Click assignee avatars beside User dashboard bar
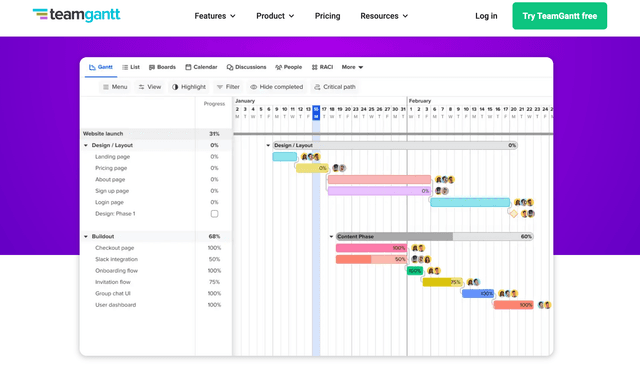This screenshot has width=640, height=383. pos(544,305)
